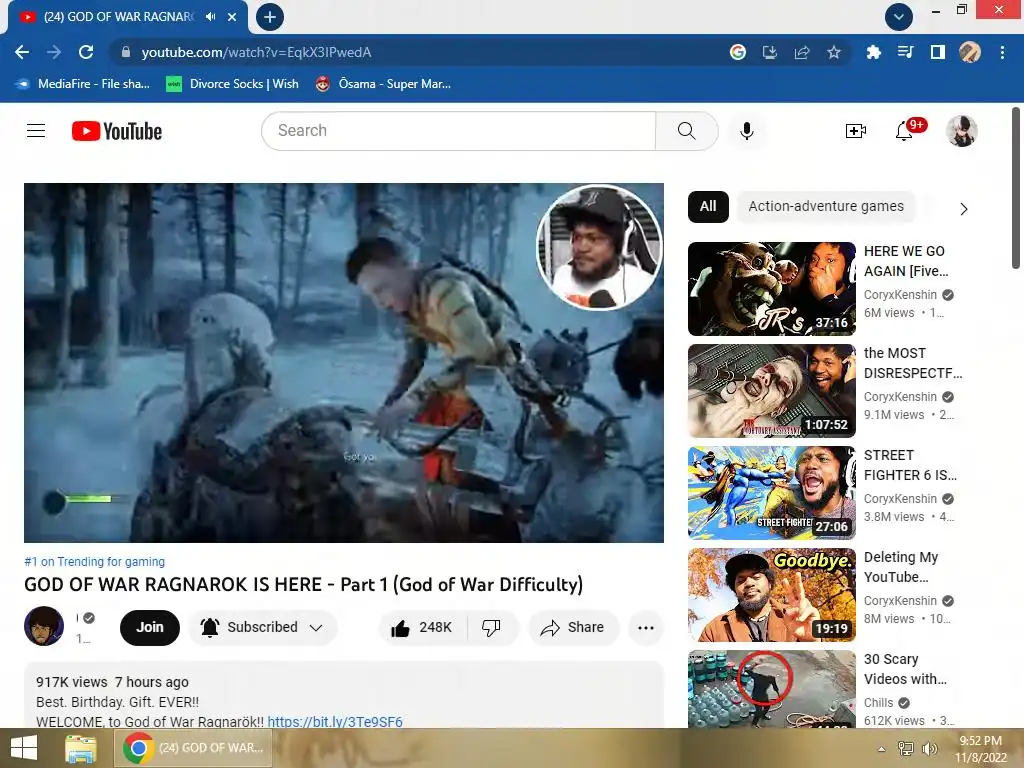Click the Join button
1024x768 pixels.
click(150, 628)
